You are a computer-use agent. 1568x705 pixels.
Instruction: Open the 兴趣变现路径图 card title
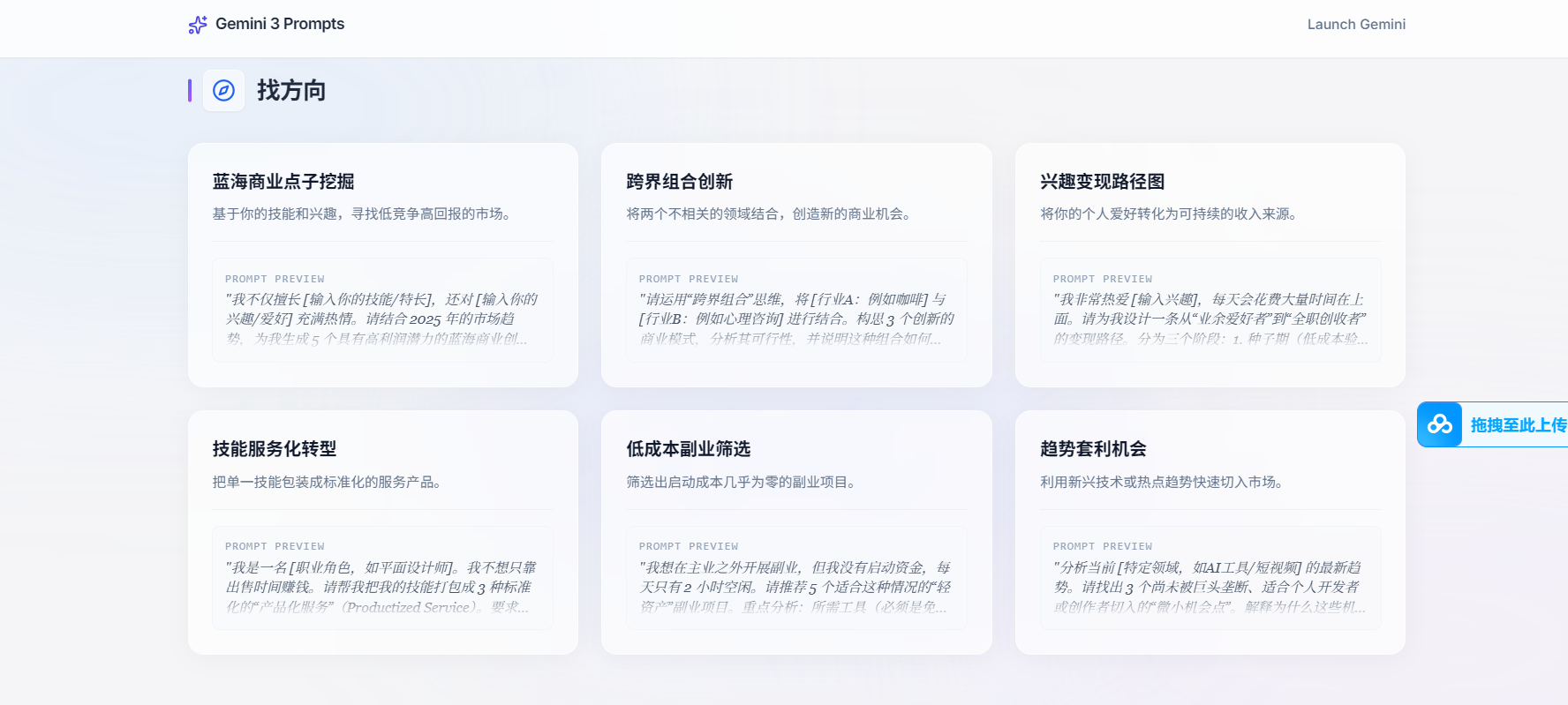[1103, 182]
